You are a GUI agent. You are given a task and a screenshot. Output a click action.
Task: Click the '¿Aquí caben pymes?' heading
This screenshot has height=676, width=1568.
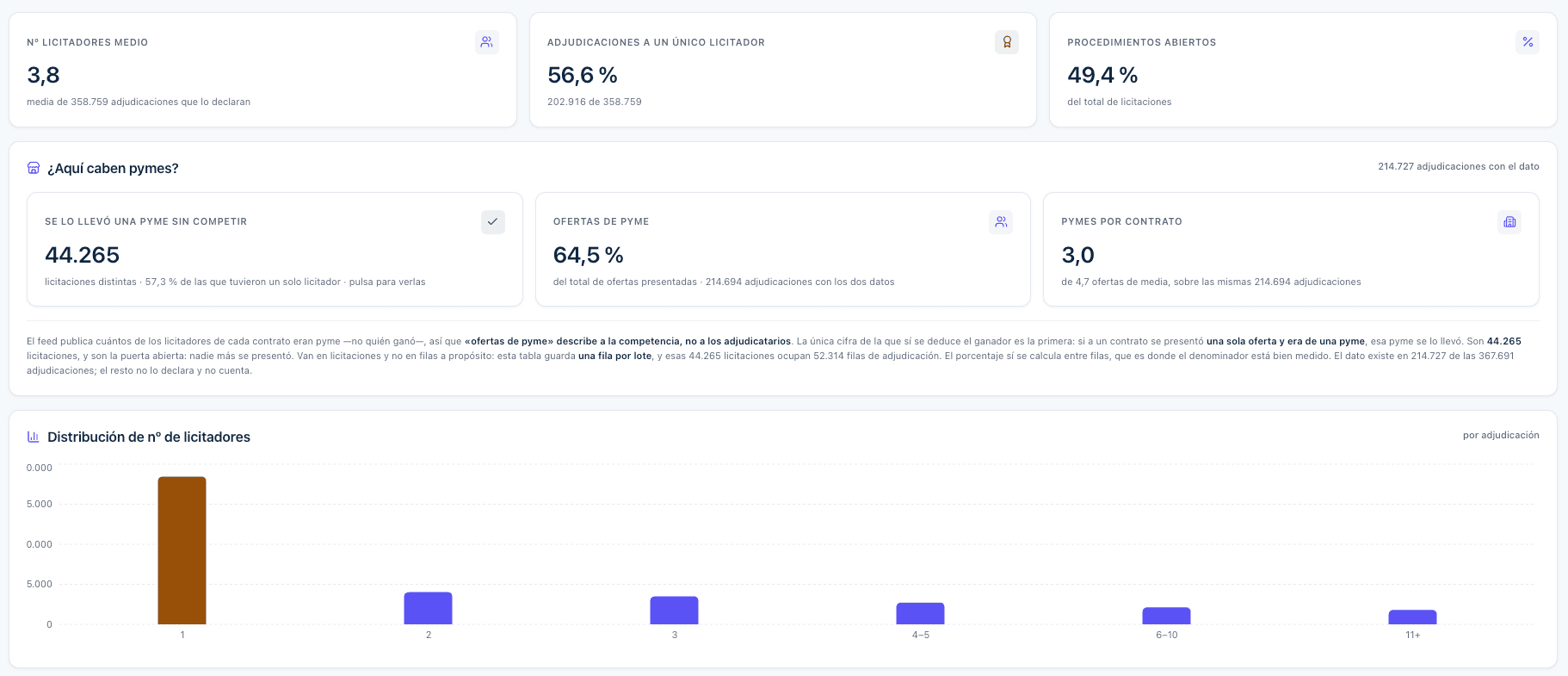tap(113, 168)
